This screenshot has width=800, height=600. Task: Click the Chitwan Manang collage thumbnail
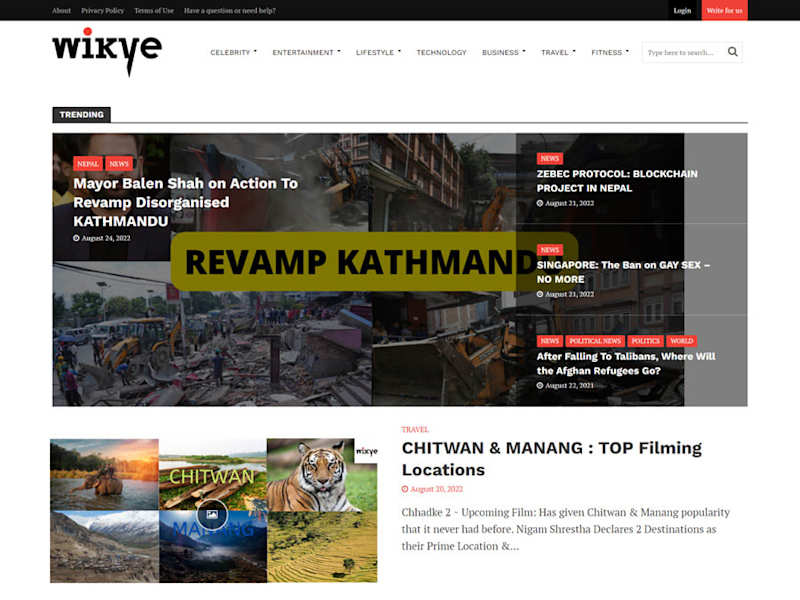pos(214,511)
